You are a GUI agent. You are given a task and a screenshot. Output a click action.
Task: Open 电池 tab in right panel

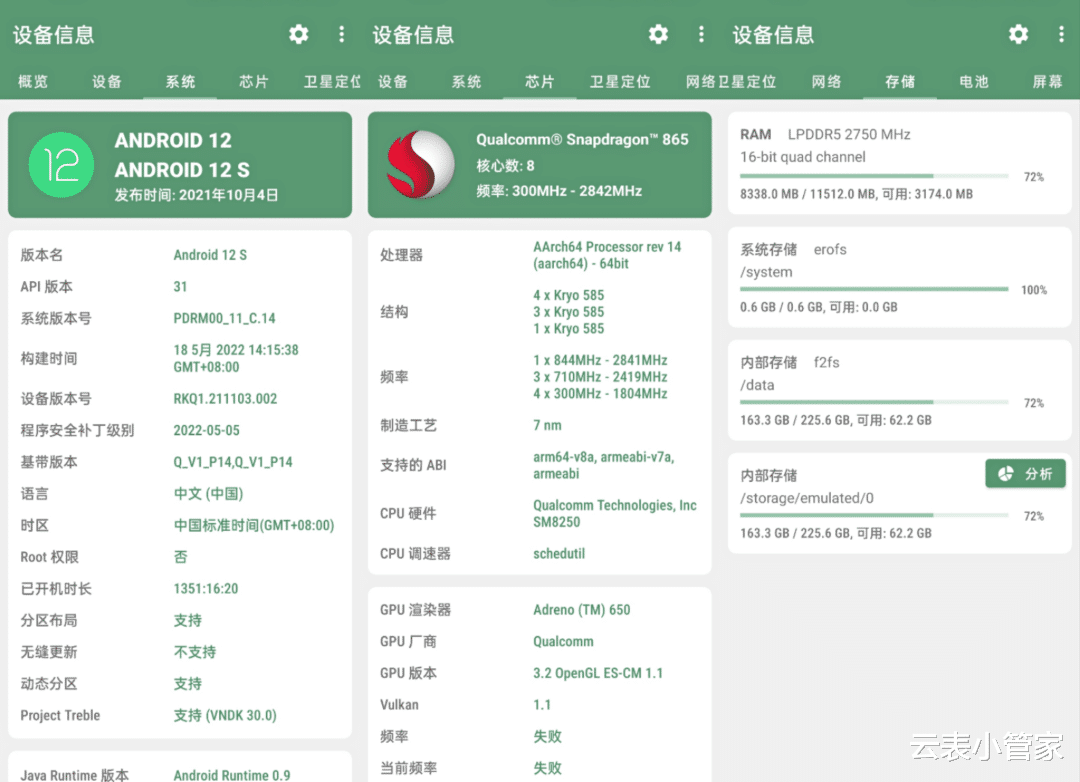(973, 82)
